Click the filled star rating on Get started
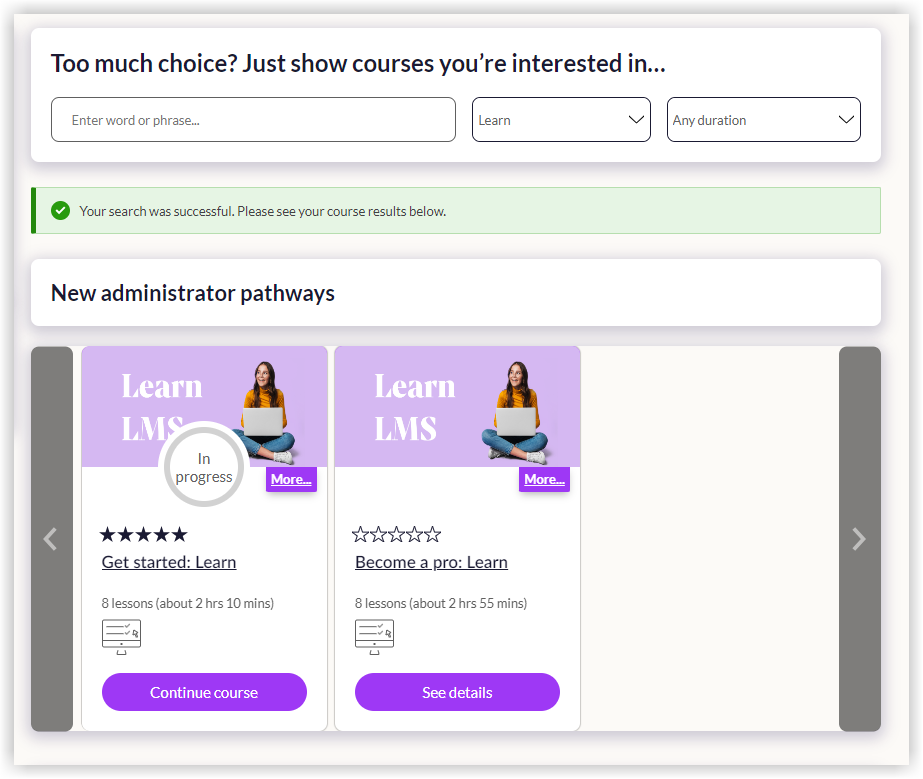The height and width of the screenshot is (779, 923). [x=144, y=534]
